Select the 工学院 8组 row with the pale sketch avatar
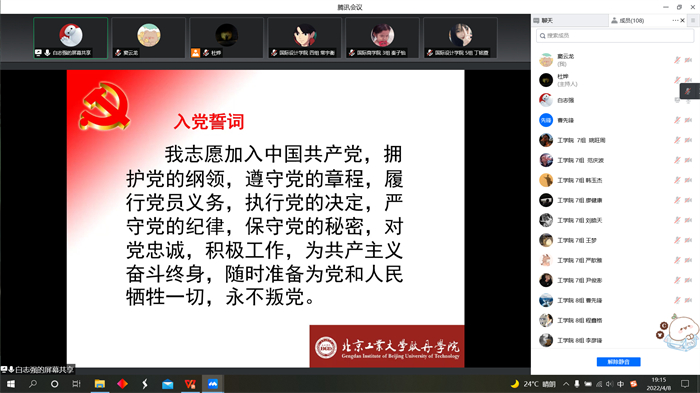The image size is (700, 393). [x=615, y=320]
